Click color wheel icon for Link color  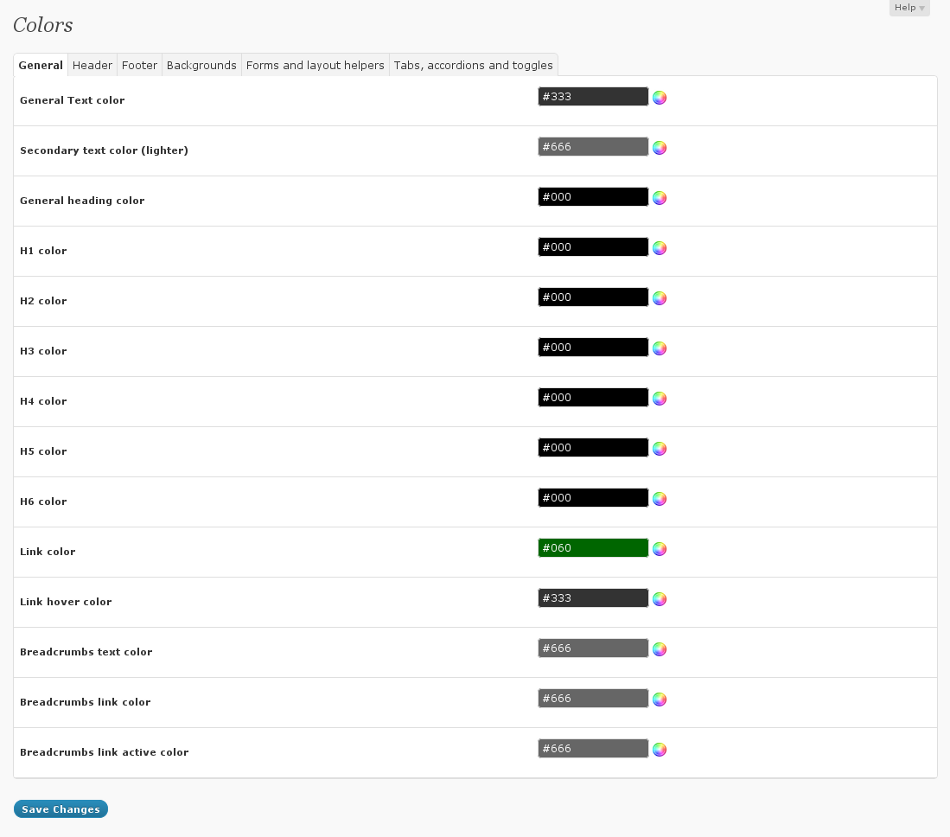pos(659,549)
